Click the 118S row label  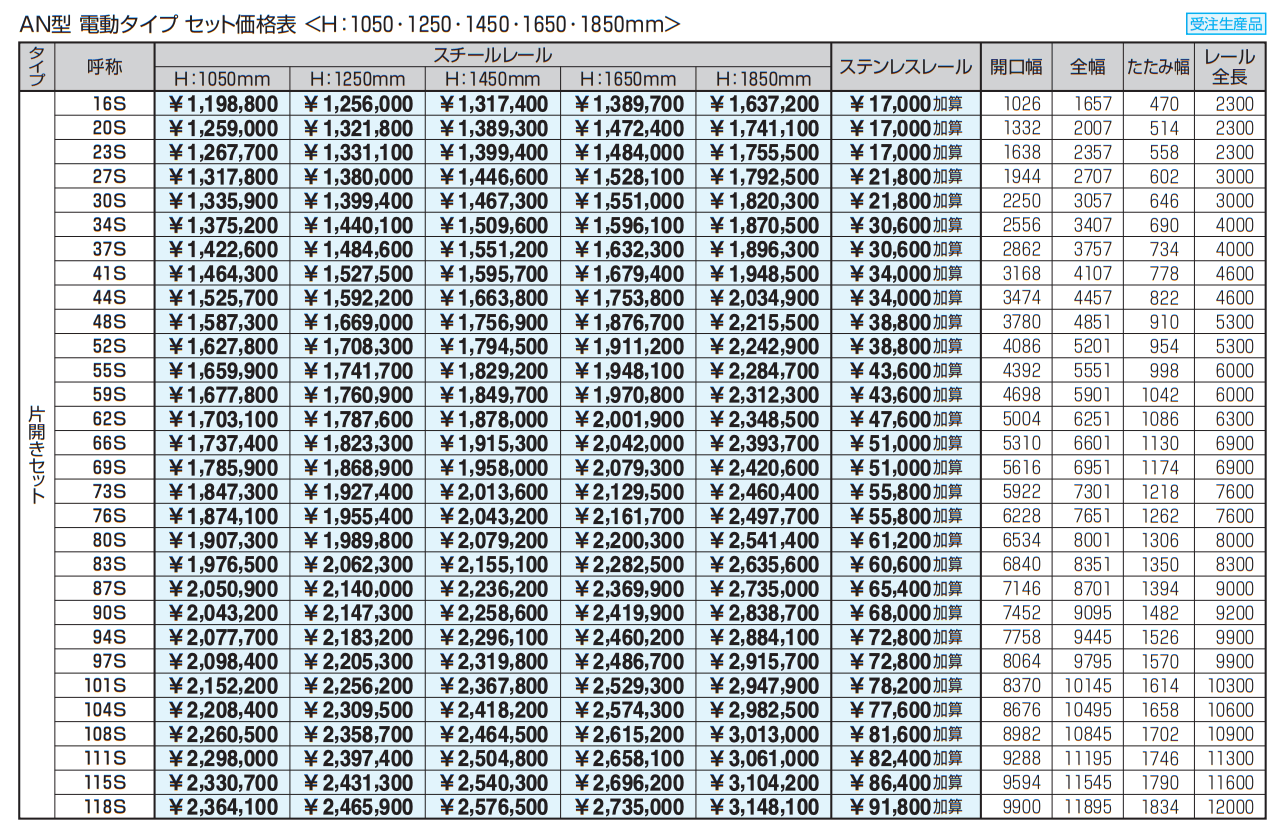click(x=105, y=807)
